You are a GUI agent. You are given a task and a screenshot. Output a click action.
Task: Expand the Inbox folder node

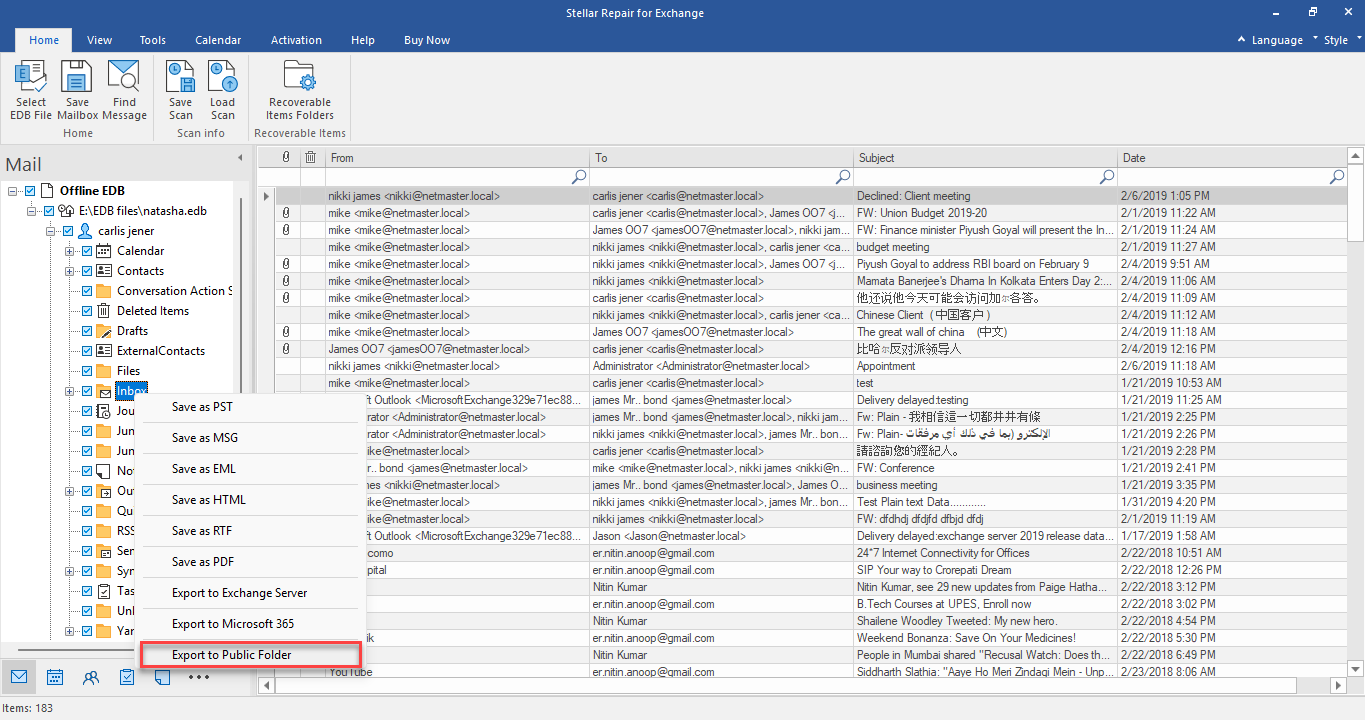[x=71, y=391]
